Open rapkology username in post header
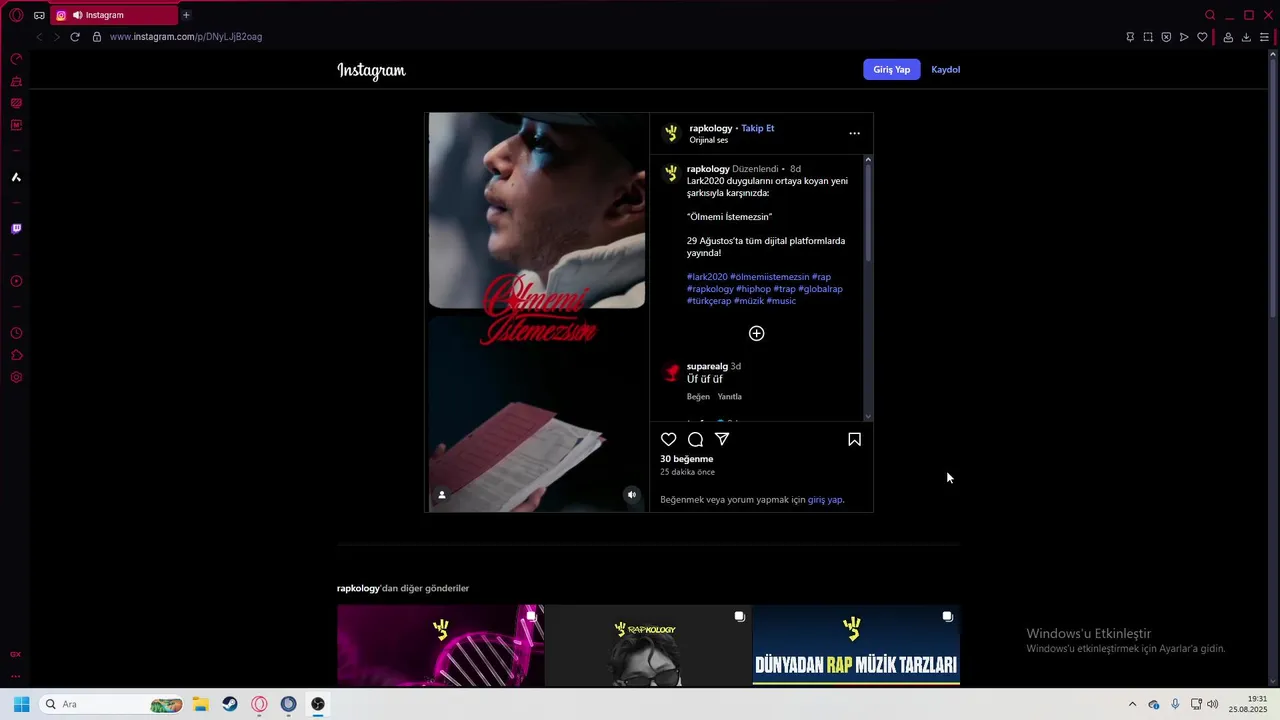Screen dimensions: 1280x720 pos(711,128)
